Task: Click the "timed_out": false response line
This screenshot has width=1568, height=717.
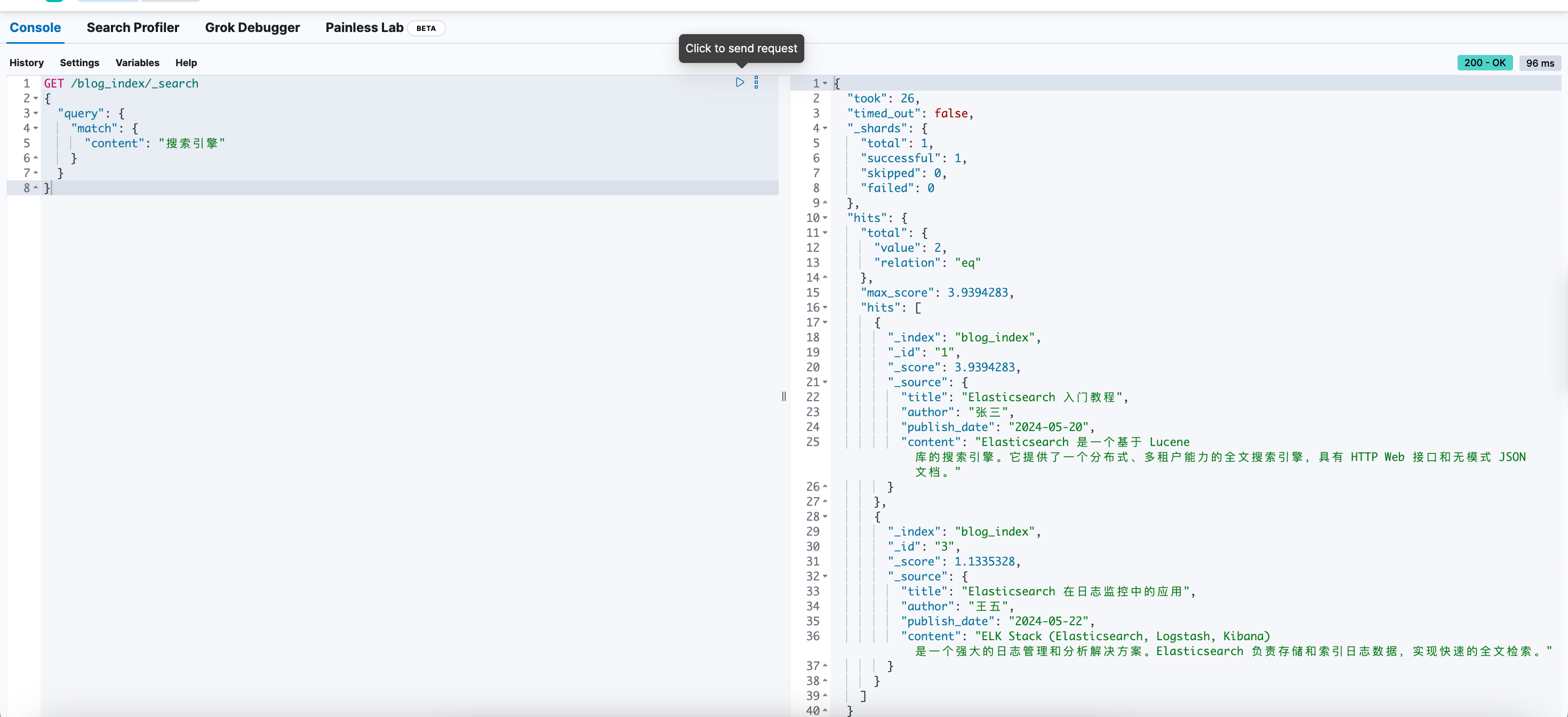Action: click(910, 113)
